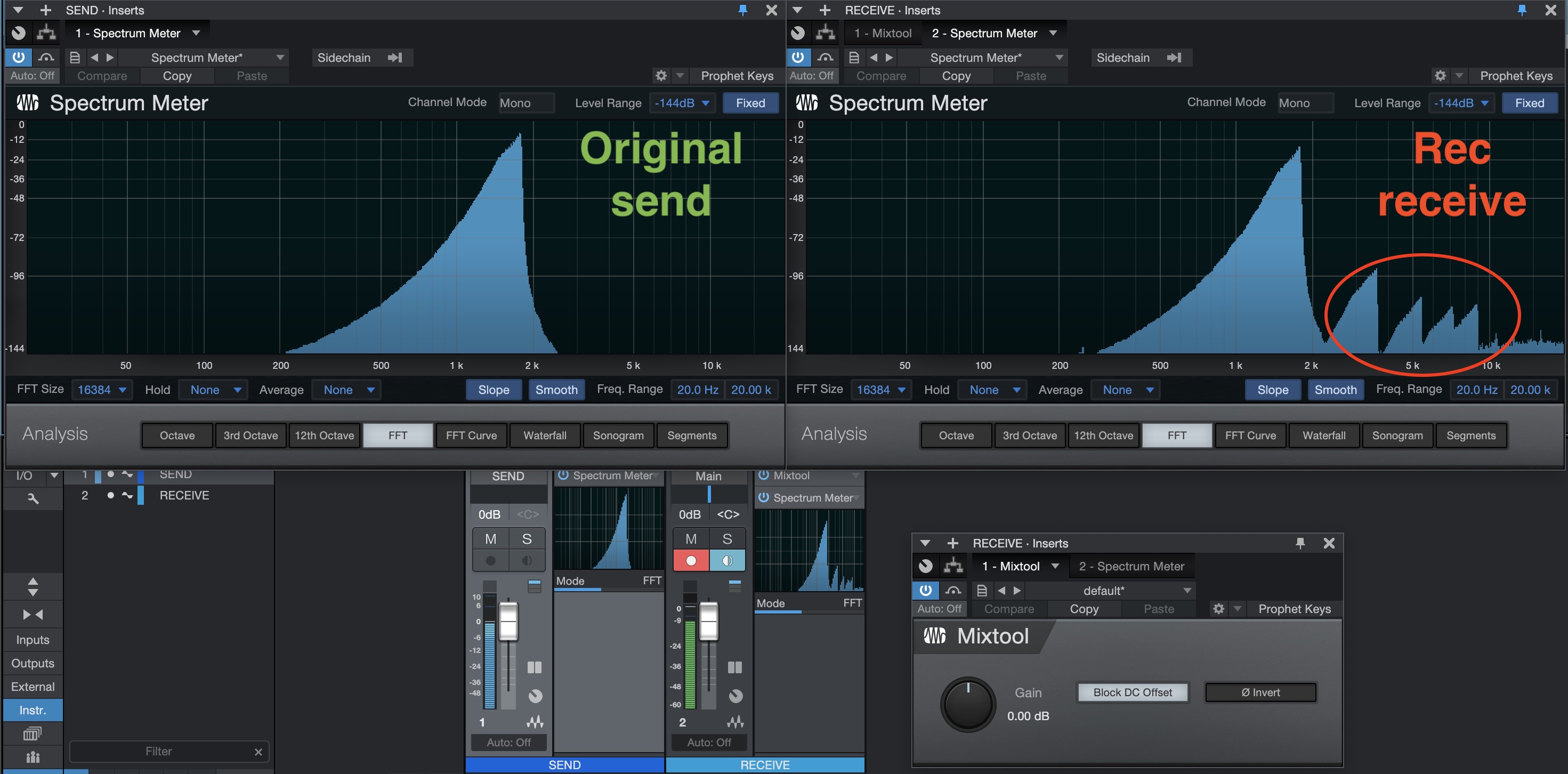Image resolution: width=1568 pixels, height=774 pixels.
Task: Bypass the Mixtool plugin with its power button
Action: pyautogui.click(x=925, y=590)
